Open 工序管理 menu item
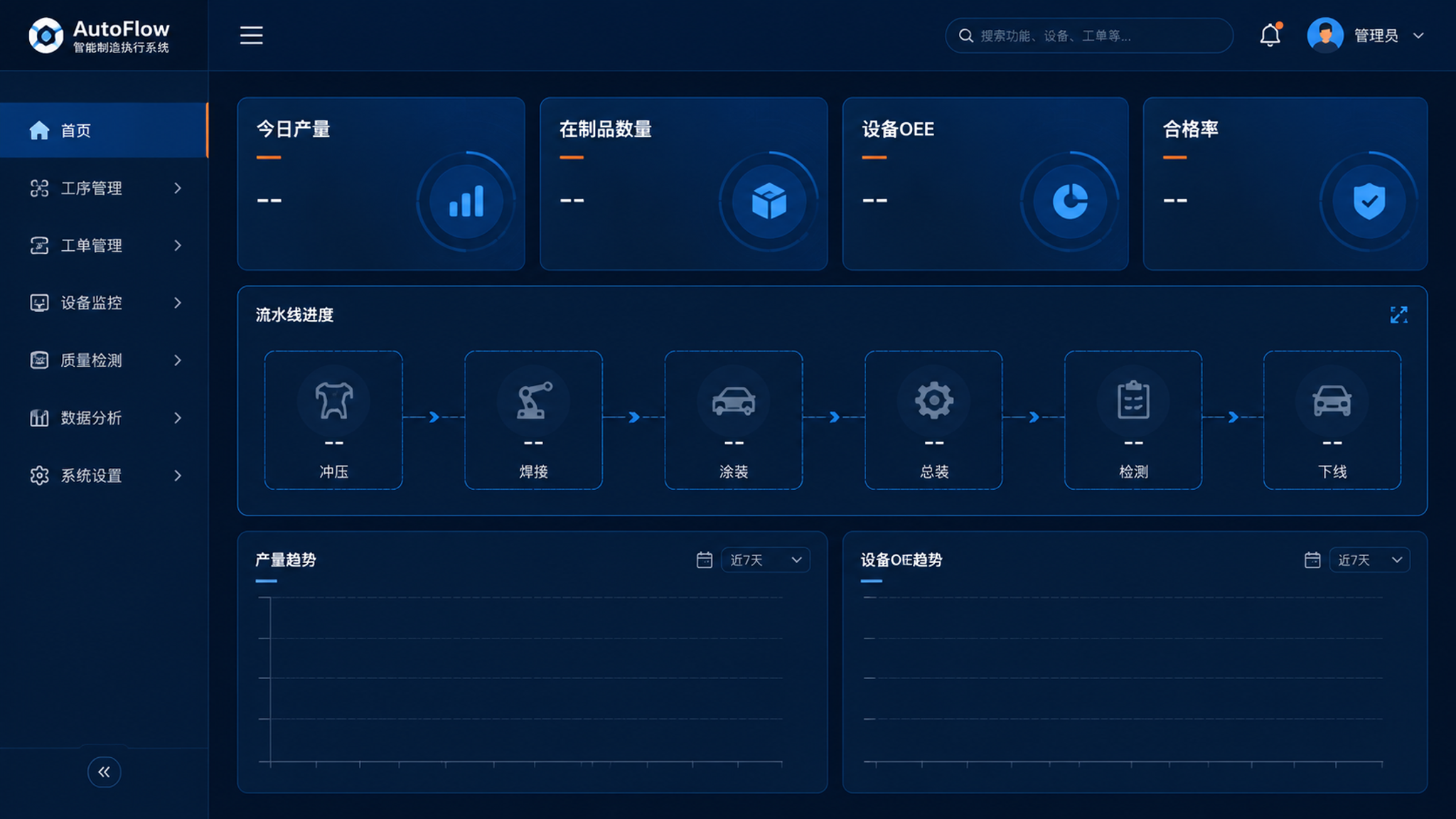Image resolution: width=1456 pixels, height=819 pixels. (104, 188)
